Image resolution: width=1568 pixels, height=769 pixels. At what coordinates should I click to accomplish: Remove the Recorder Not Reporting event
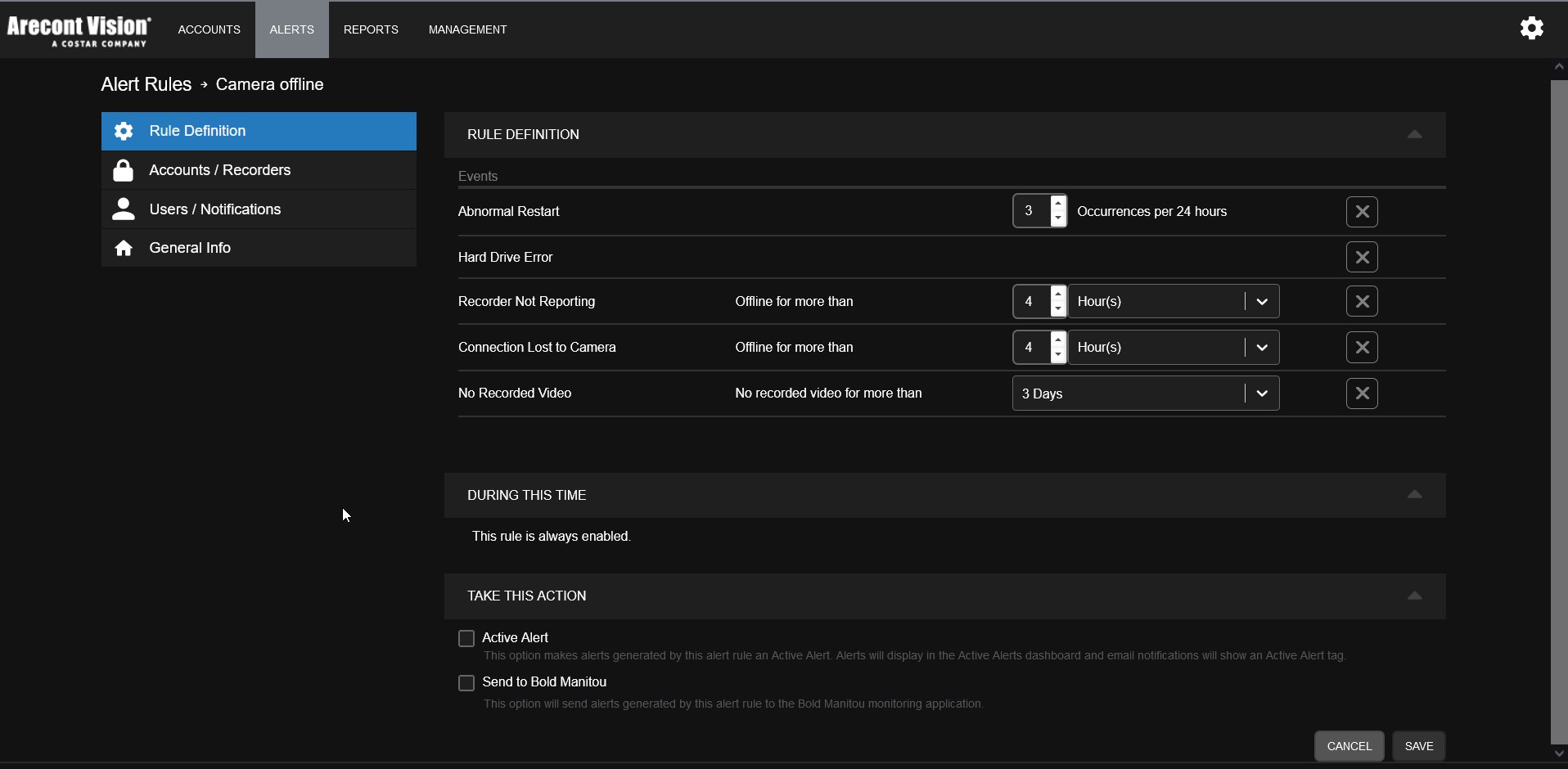point(1363,302)
